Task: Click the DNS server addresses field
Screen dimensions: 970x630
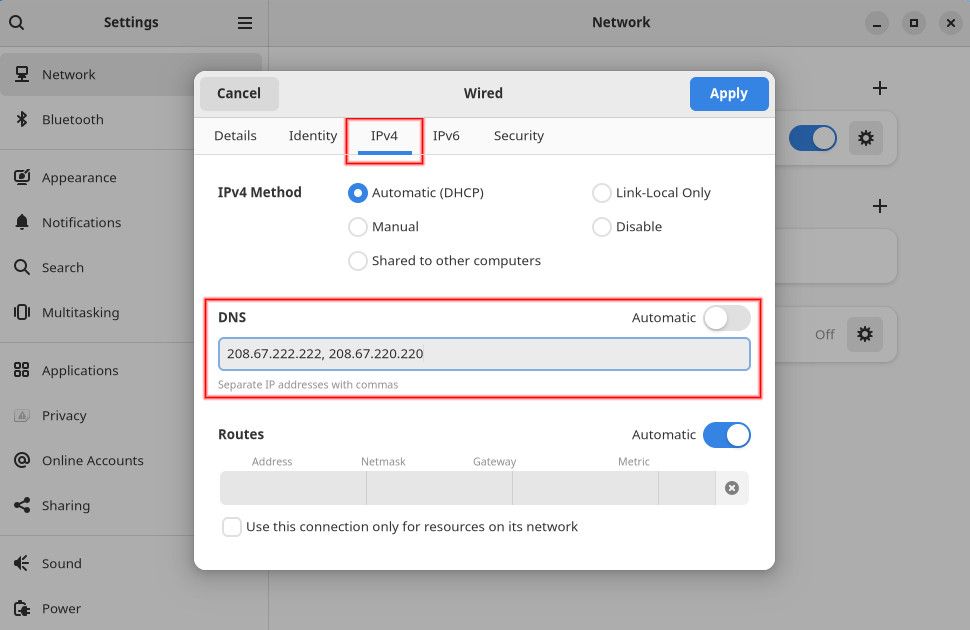Action: (484, 354)
